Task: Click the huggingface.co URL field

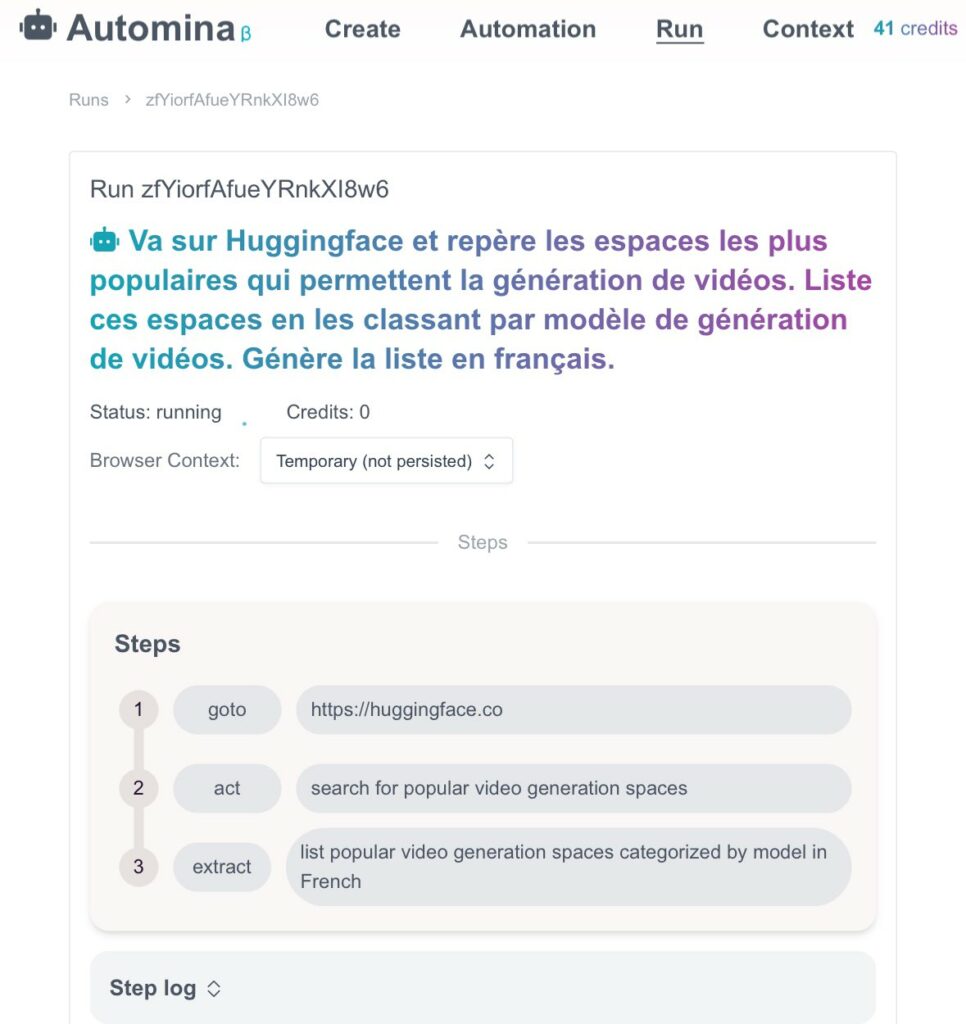Action: (x=573, y=710)
